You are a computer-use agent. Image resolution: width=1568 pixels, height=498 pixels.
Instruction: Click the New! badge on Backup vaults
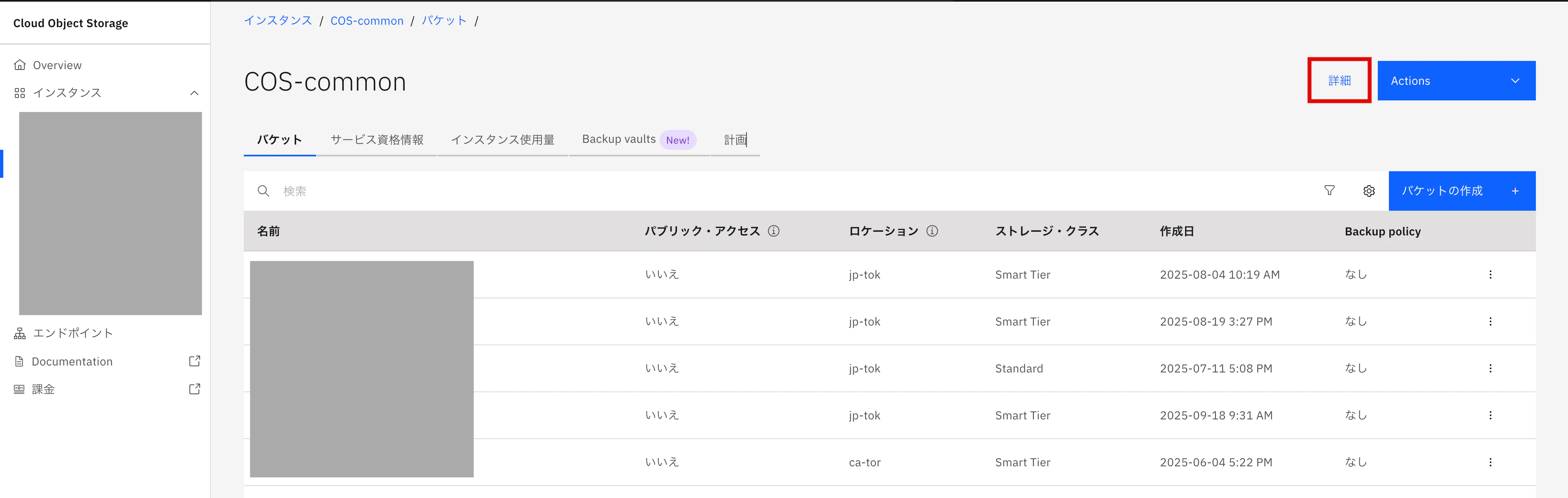pos(677,140)
